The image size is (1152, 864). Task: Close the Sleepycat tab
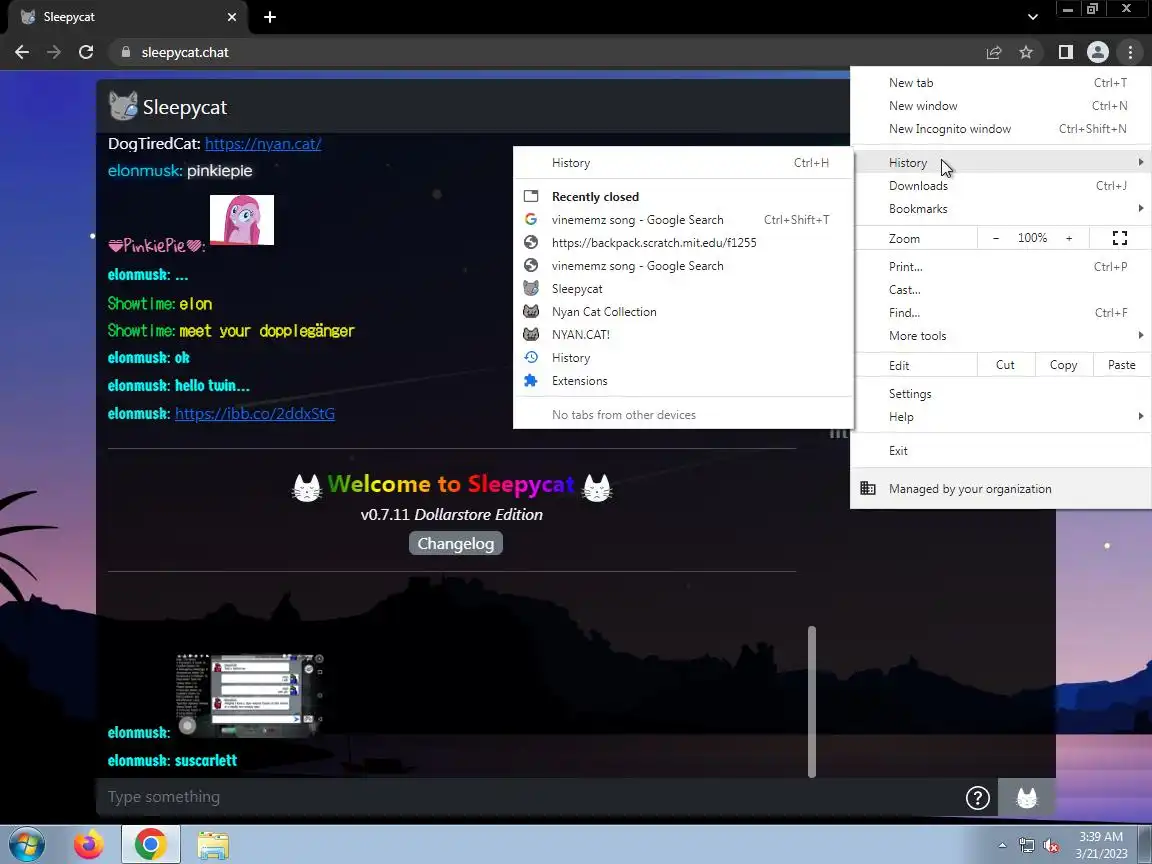point(232,17)
